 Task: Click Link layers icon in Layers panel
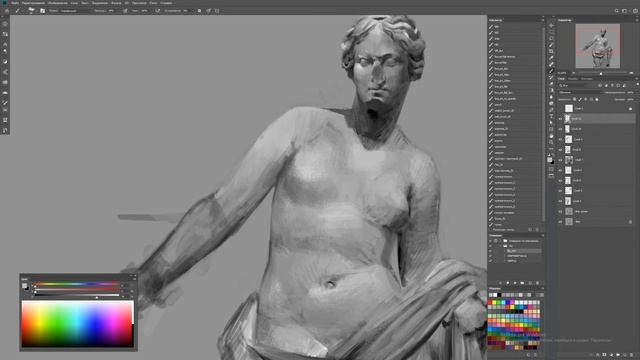tap(591, 355)
